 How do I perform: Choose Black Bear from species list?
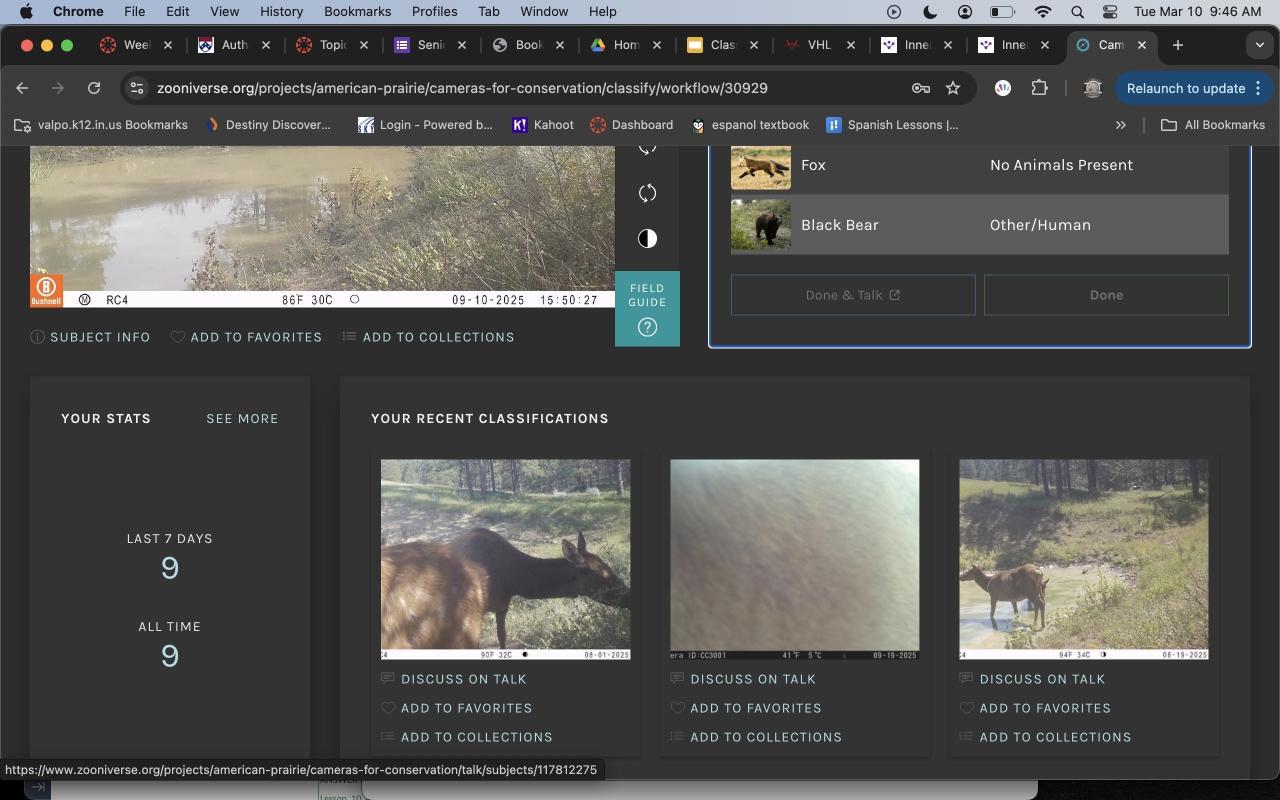click(x=838, y=225)
